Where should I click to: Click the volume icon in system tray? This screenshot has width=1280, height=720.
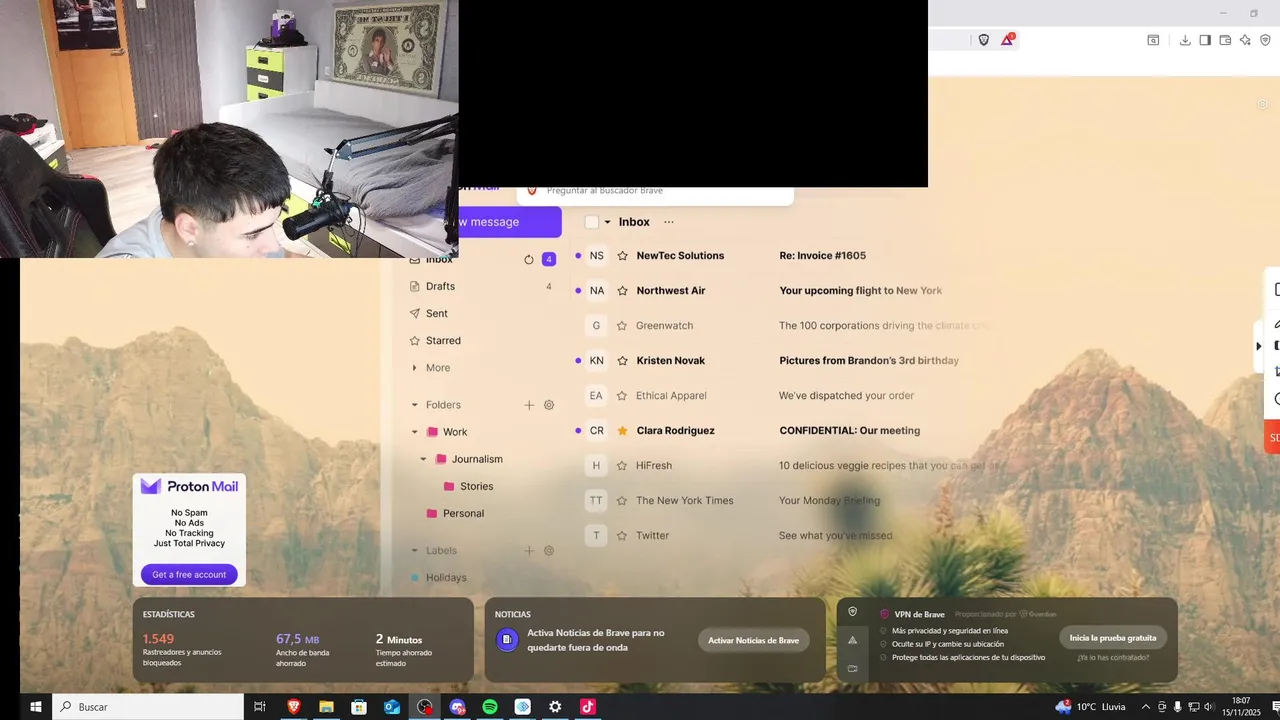1209,707
